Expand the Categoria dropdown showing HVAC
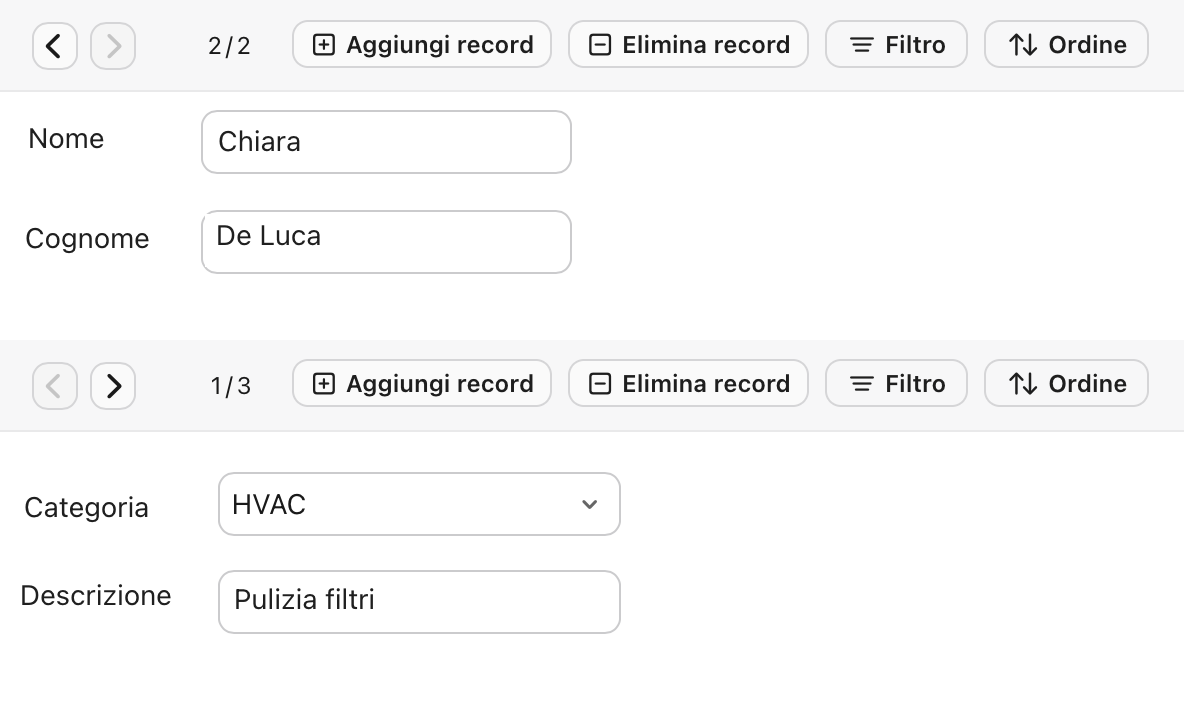 click(400, 505)
